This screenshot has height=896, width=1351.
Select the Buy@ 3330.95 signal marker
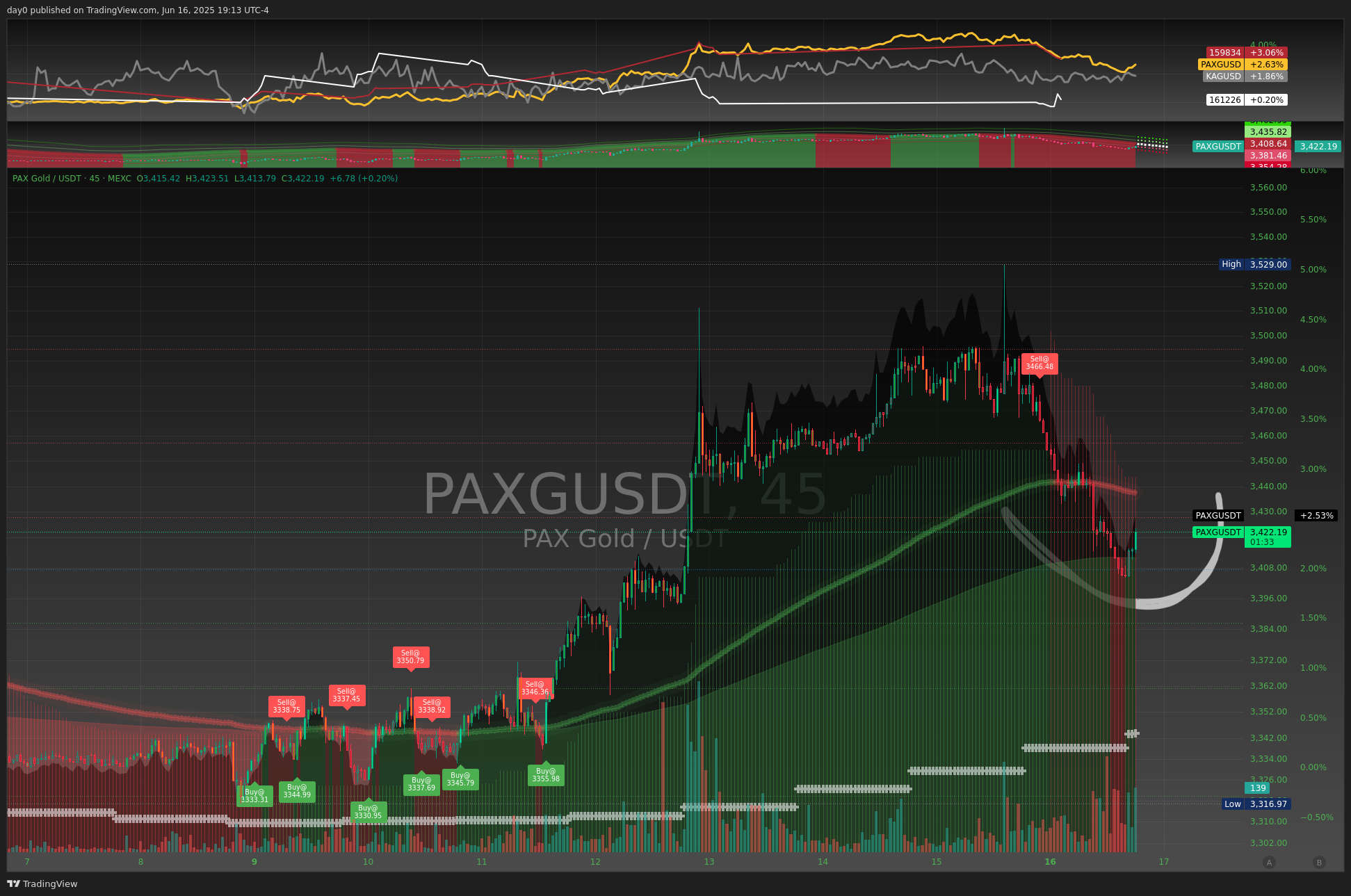point(368,812)
